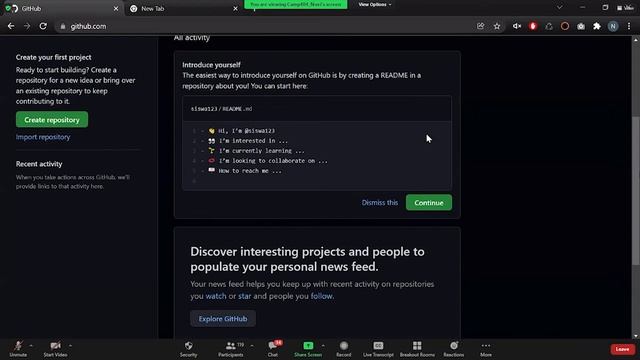640x360 pixels.
Task: Click the README.md file path text
Action: click(x=222, y=109)
